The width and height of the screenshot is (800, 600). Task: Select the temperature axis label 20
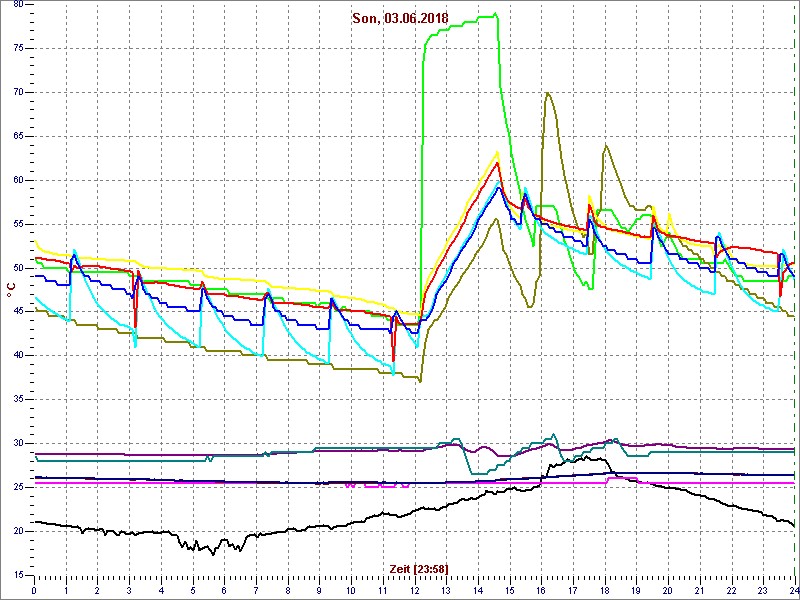[x=16, y=532]
